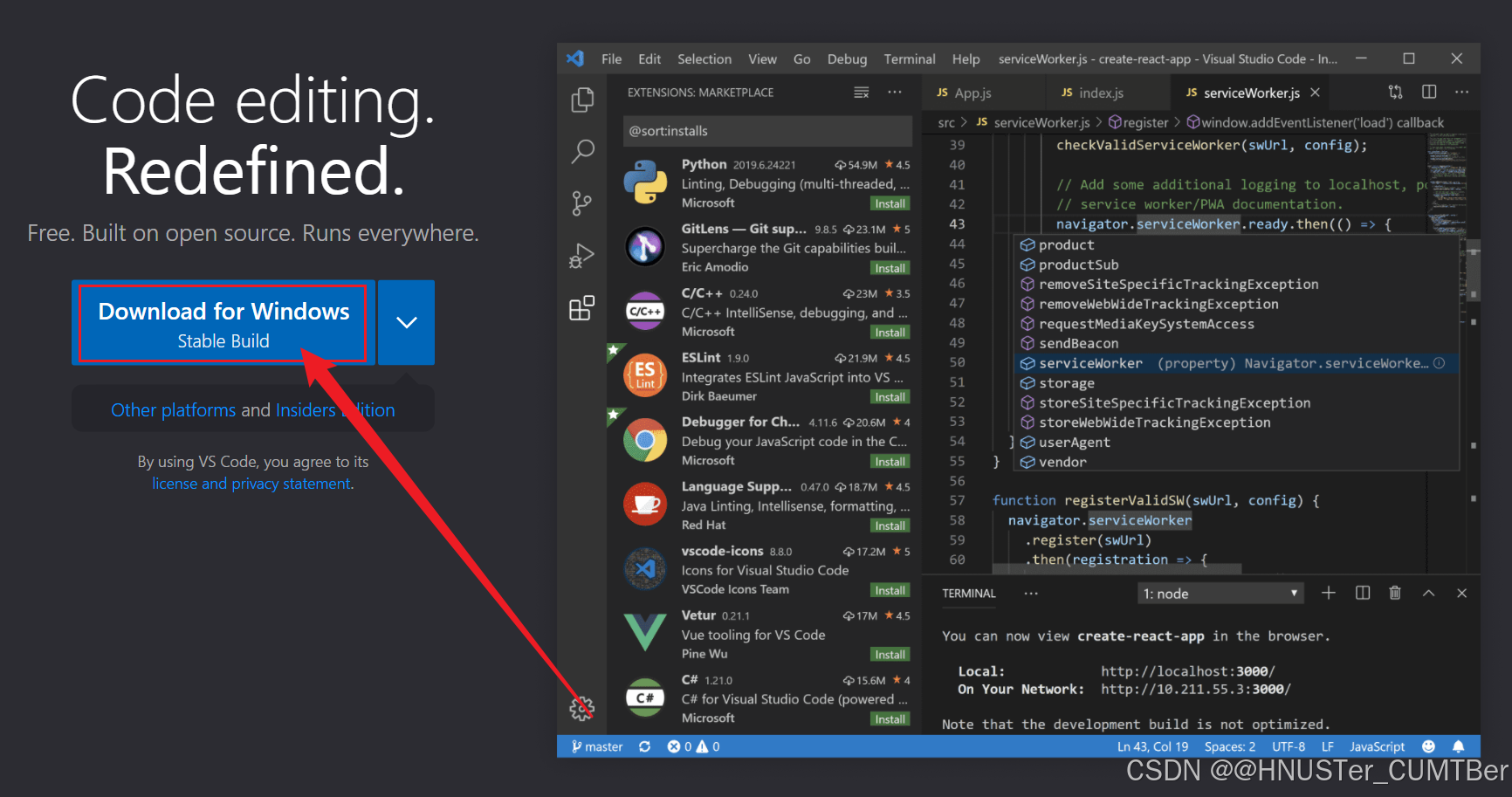Click Download for Windows Stable Build
This screenshot has height=797, width=1512.
[223, 323]
